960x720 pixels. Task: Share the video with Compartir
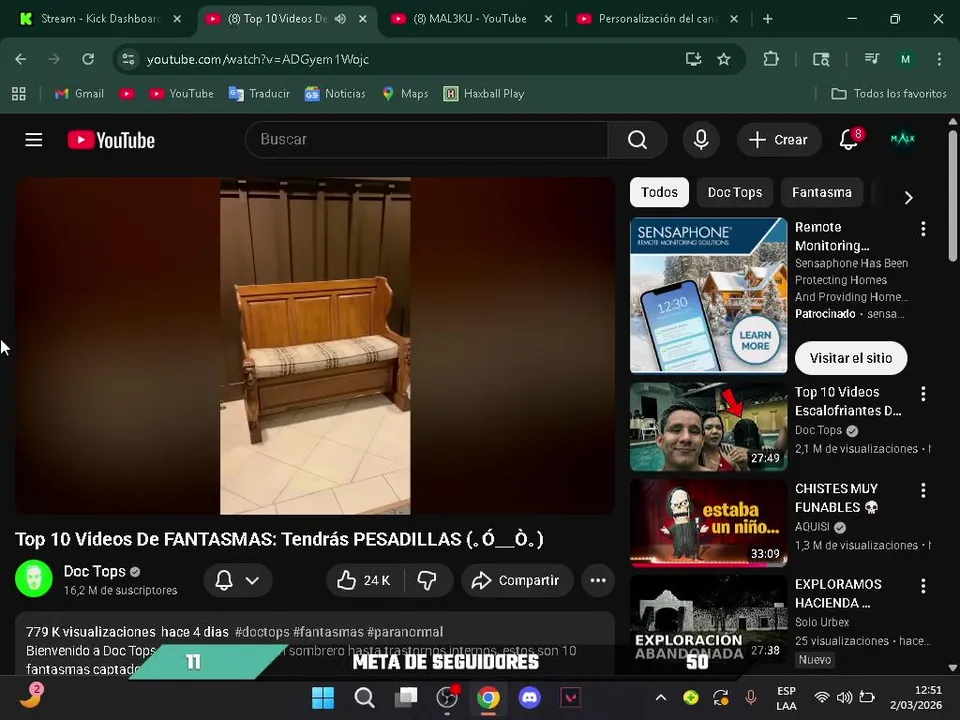tap(516, 580)
